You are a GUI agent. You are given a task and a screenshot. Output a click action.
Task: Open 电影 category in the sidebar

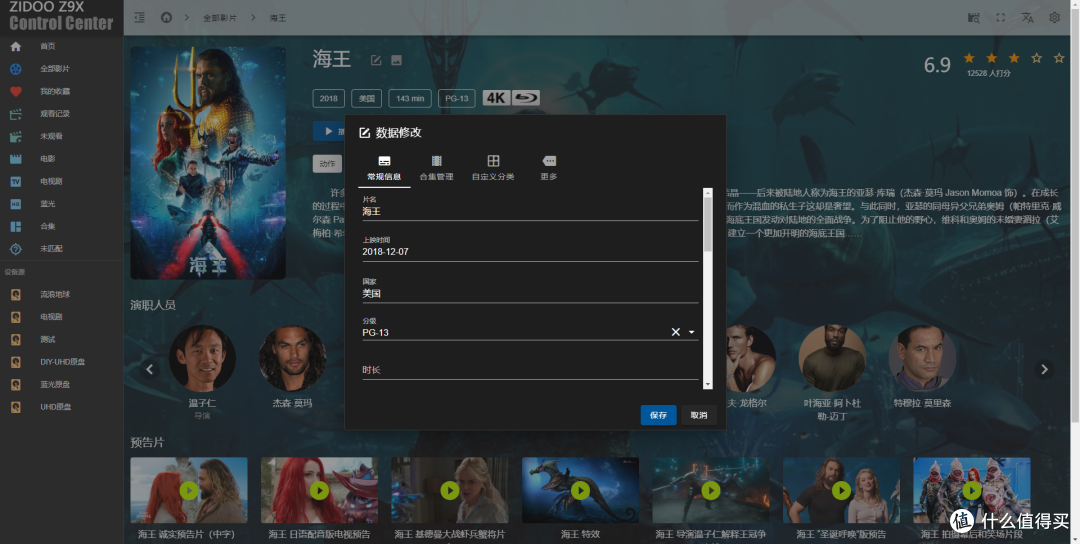[62, 158]
